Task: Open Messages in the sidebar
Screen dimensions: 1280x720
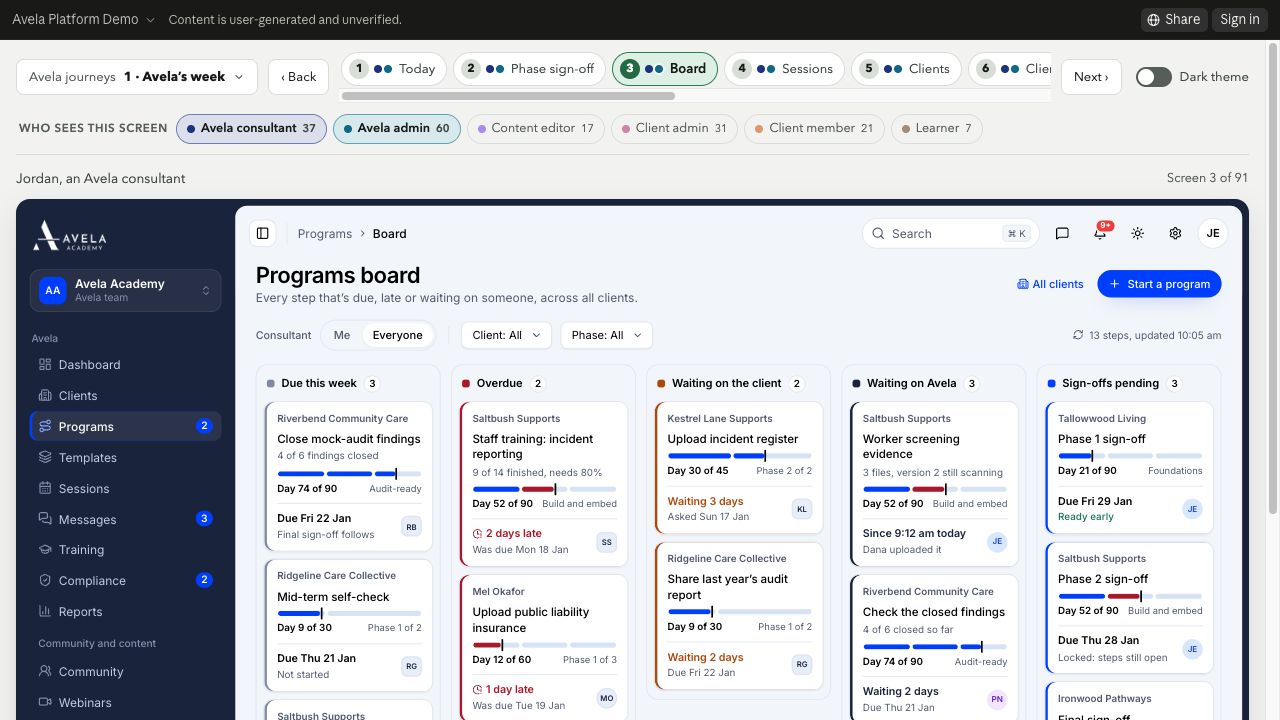Action: click(126, 520)
